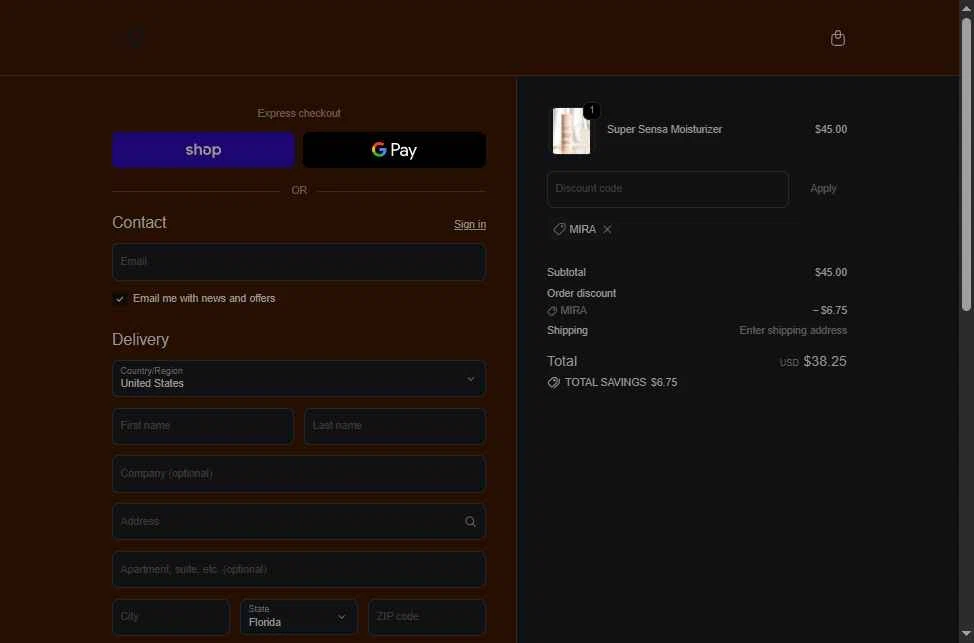Click the MIRA discount tag icon
974x643 pixels.
[559, 229]
